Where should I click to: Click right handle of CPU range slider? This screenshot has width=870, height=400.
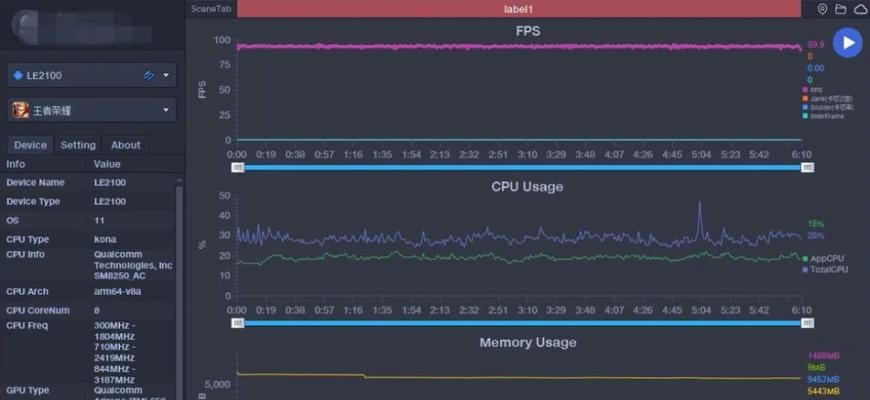(807, 323)
